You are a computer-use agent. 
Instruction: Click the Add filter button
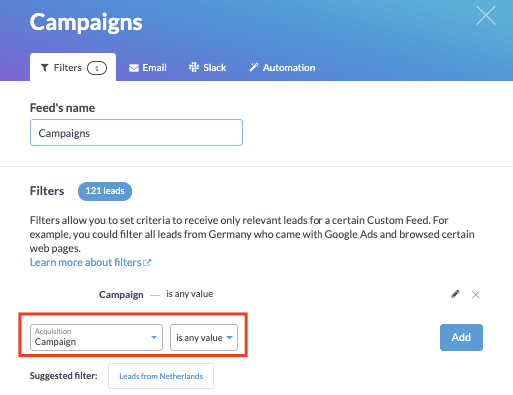(461, 337)
